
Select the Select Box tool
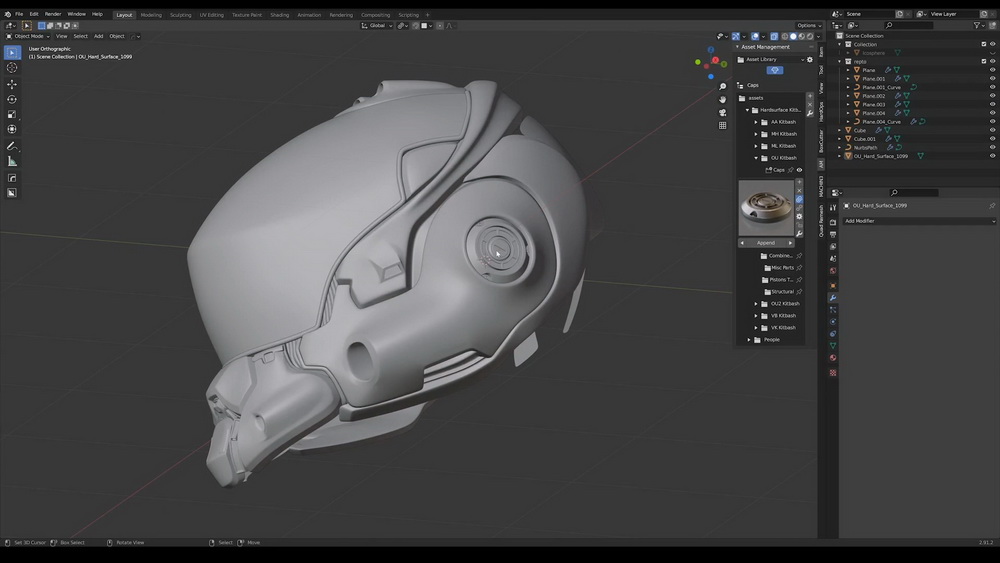coord(12,53)
